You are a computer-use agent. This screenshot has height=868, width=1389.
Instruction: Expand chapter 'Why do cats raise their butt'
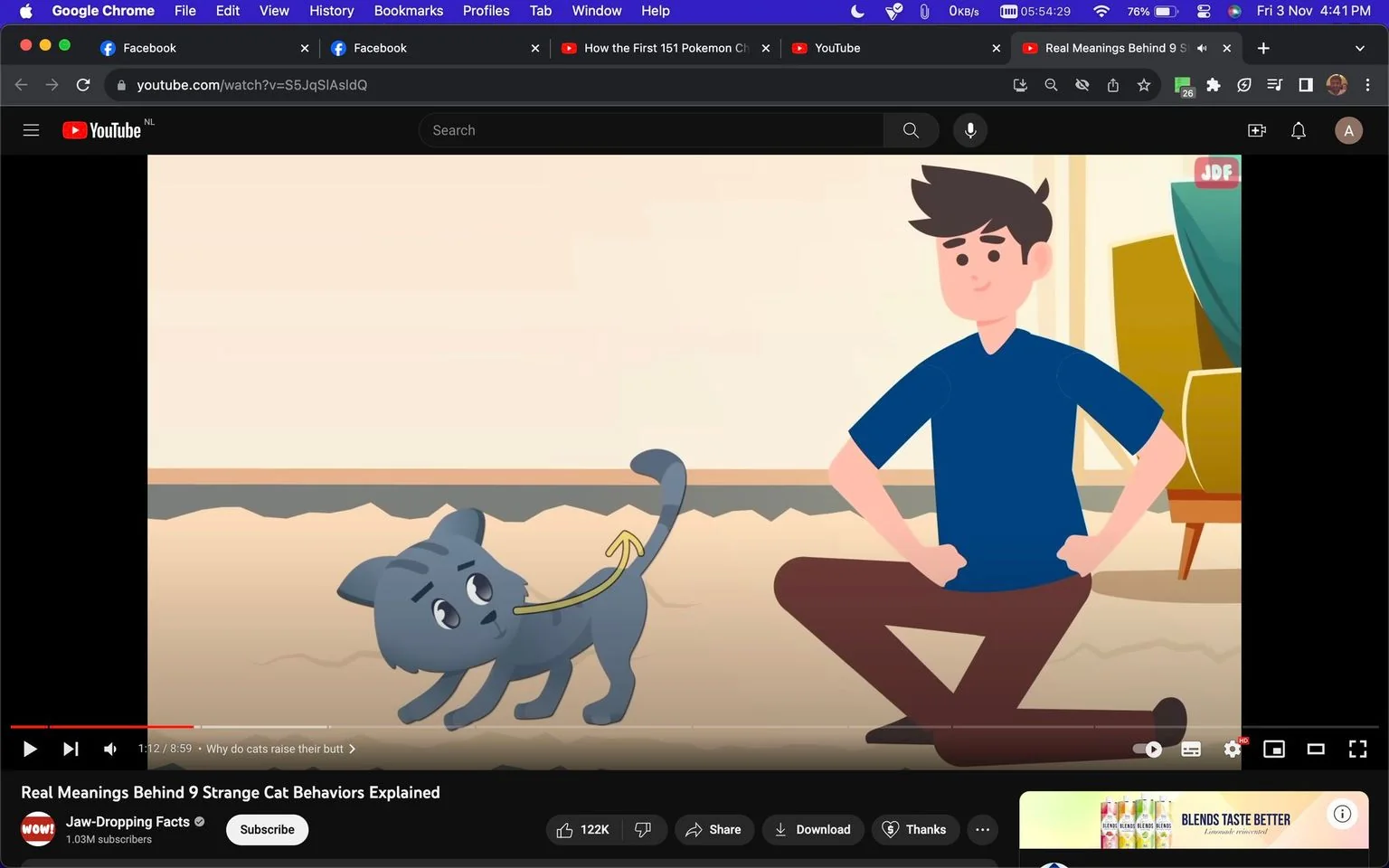[x=280, y=749]
